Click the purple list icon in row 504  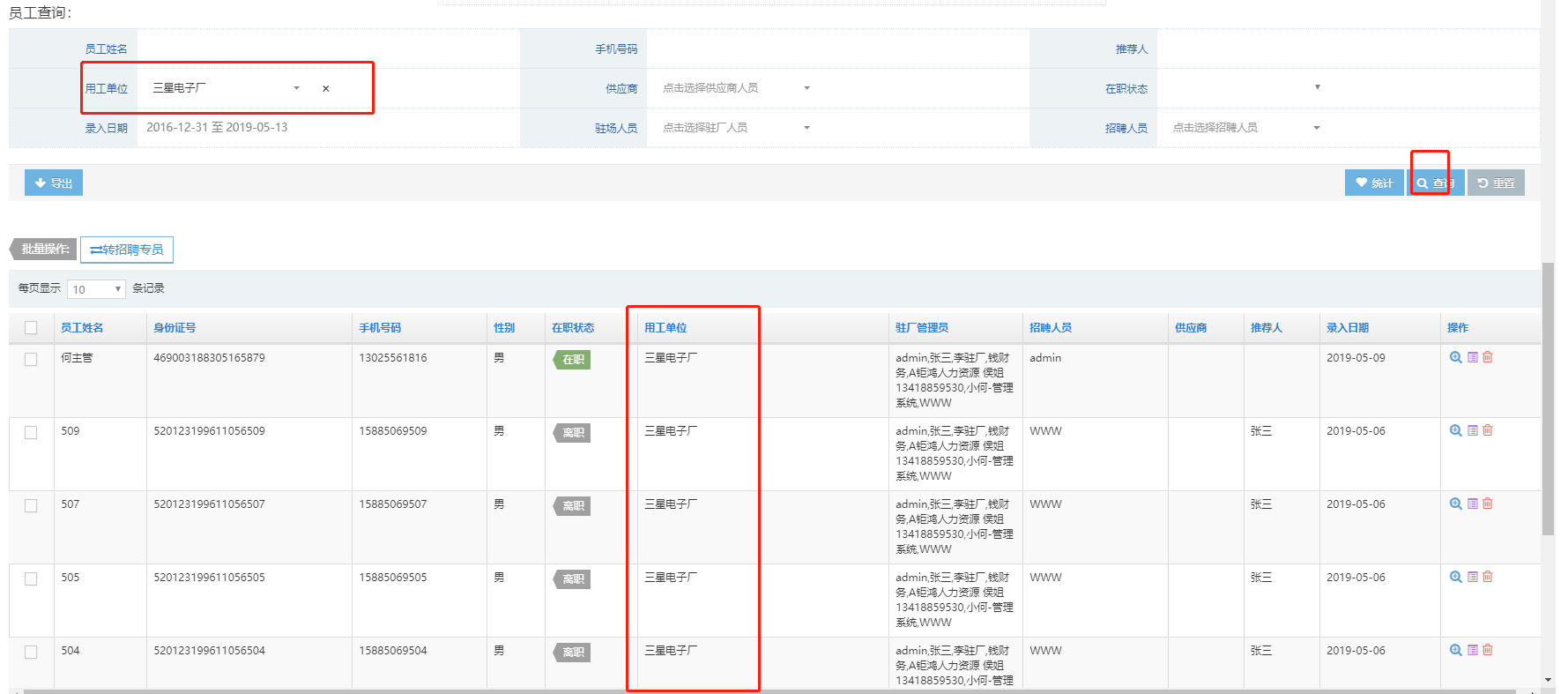pos(1472,650)
